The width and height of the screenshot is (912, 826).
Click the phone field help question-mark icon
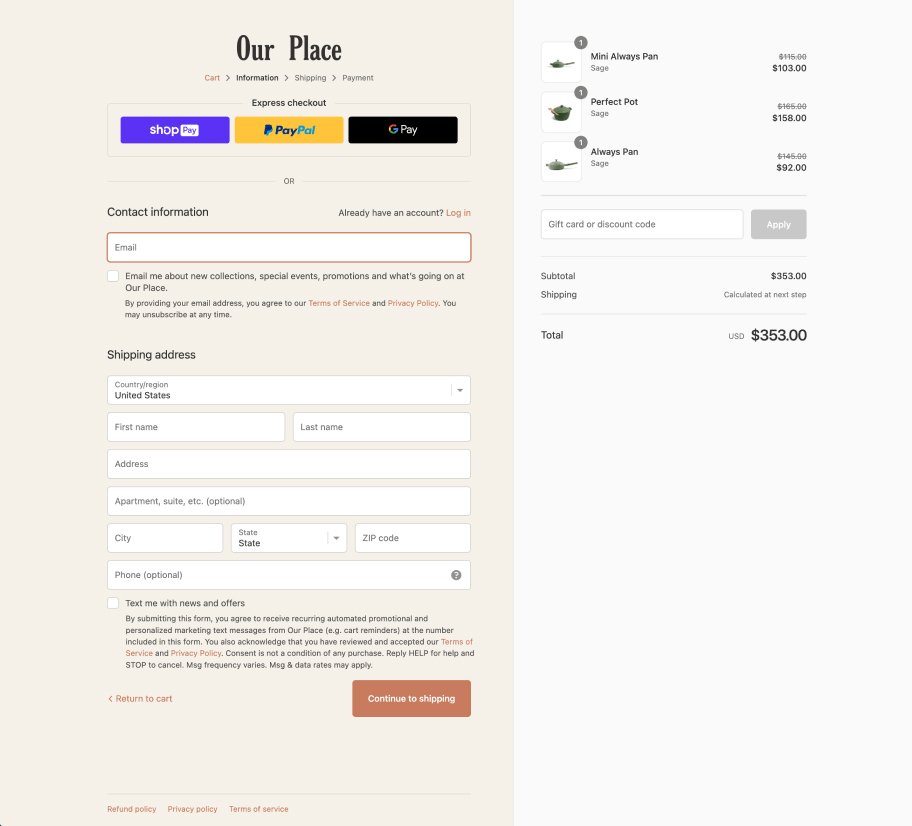(456, 575)
